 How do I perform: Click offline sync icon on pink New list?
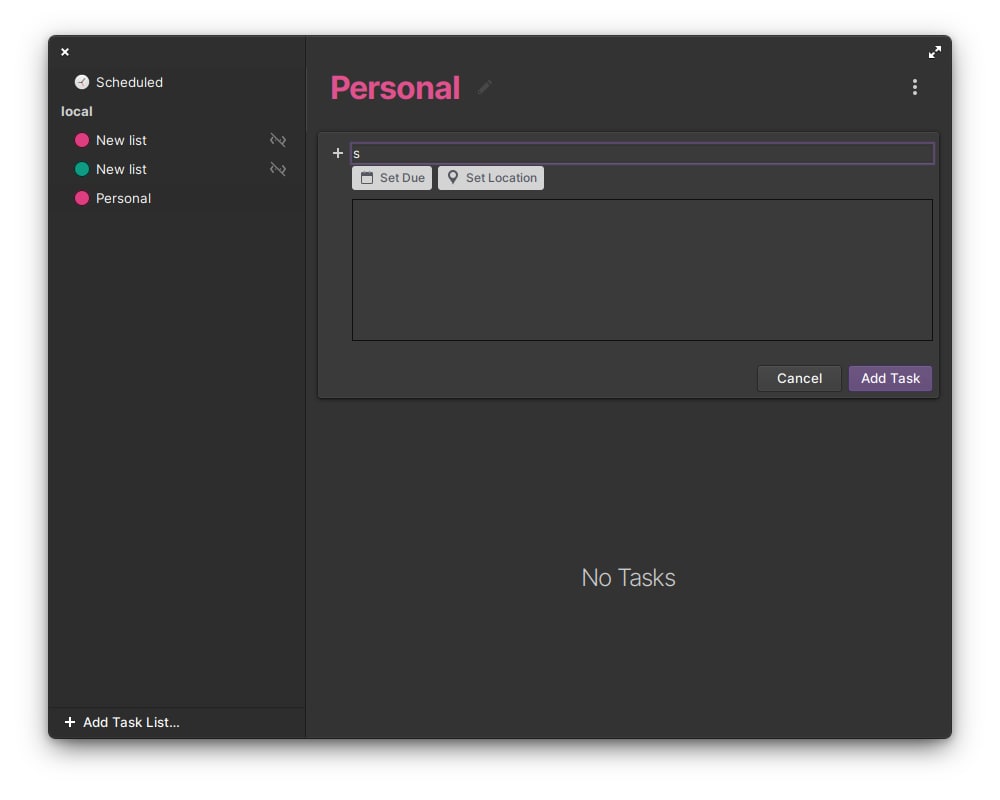click(x=277, y=140)
